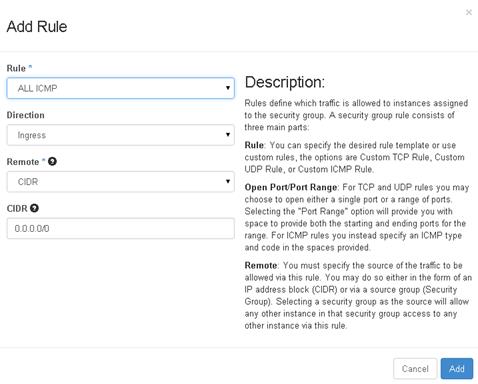Open the Remote dropdown set to CIDR
Viewport: 478px width, 384px height.
point(121,182)
